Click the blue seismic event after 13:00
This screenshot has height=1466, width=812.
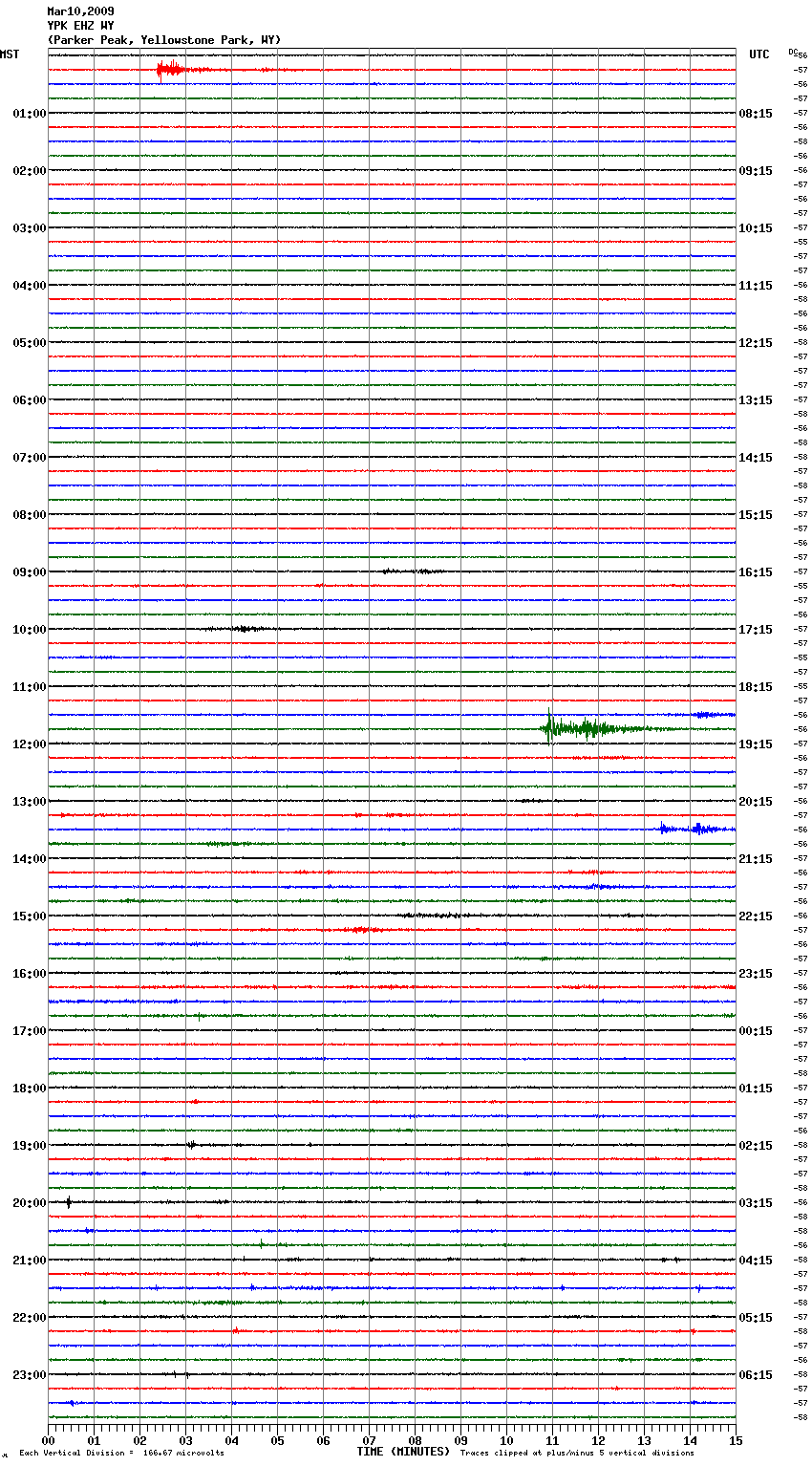[695, 829]
